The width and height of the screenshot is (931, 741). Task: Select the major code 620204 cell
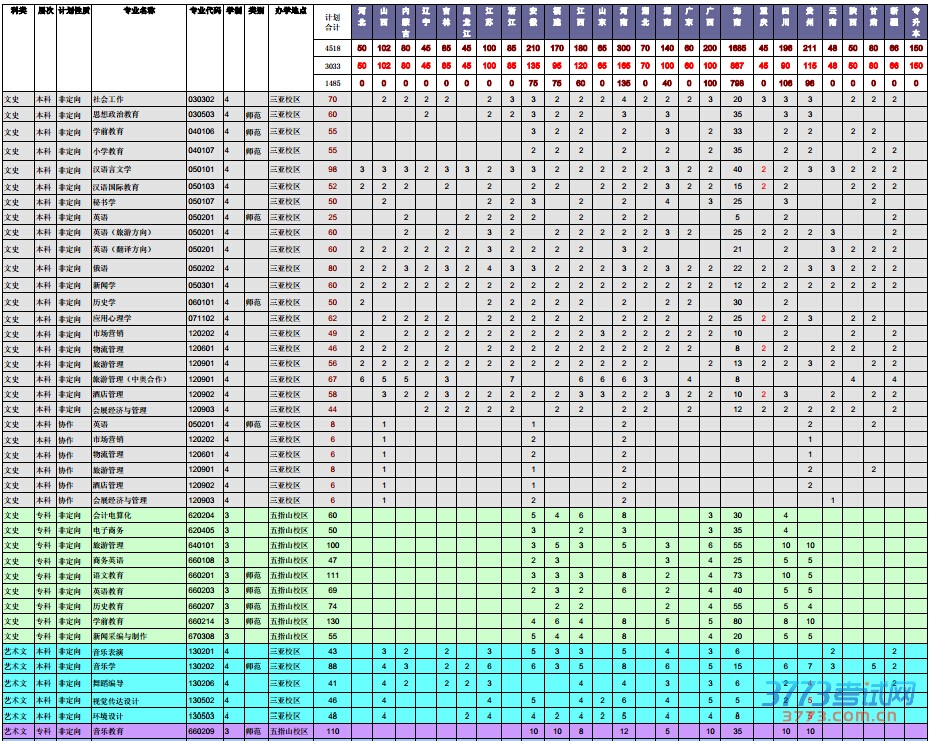tap(201, 515)
